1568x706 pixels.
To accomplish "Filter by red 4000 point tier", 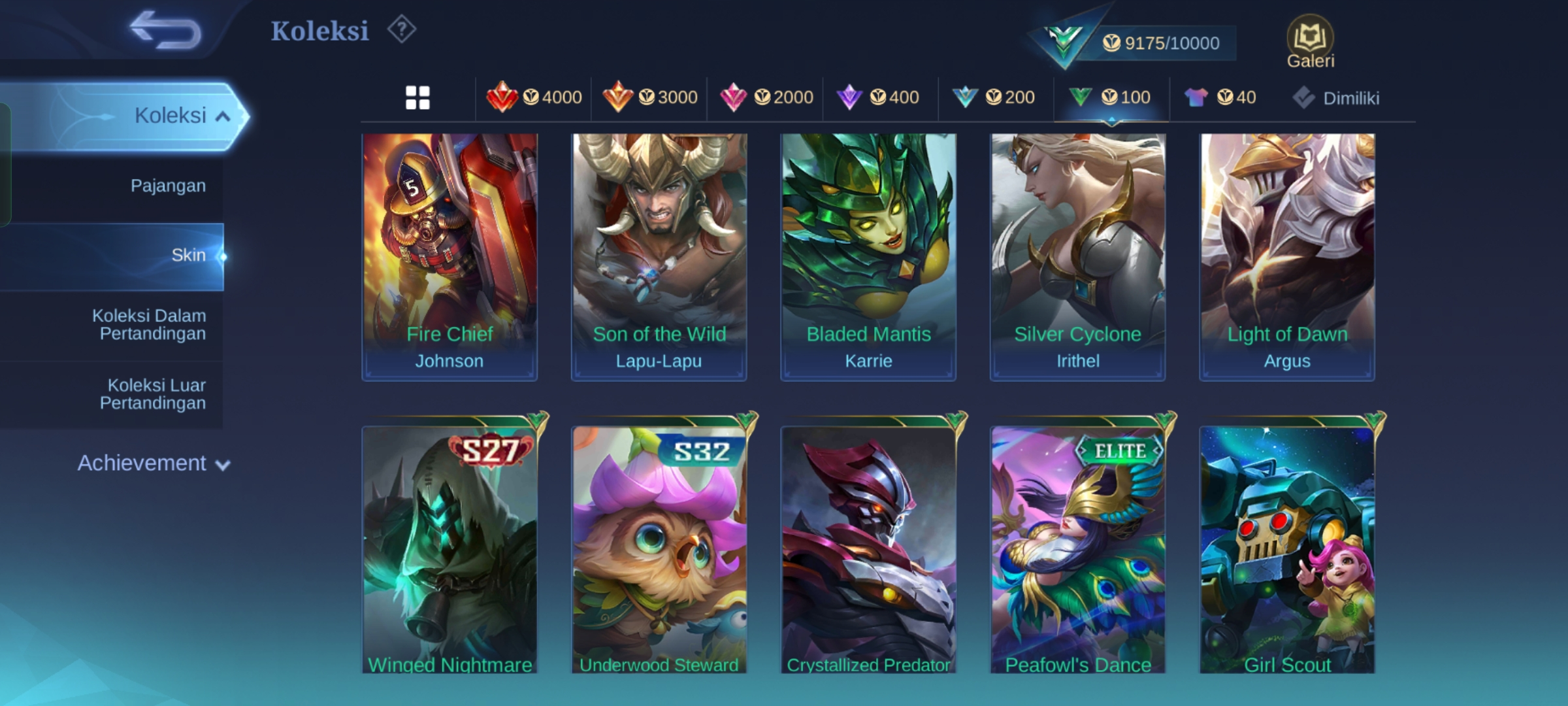I will click(534, 97).
